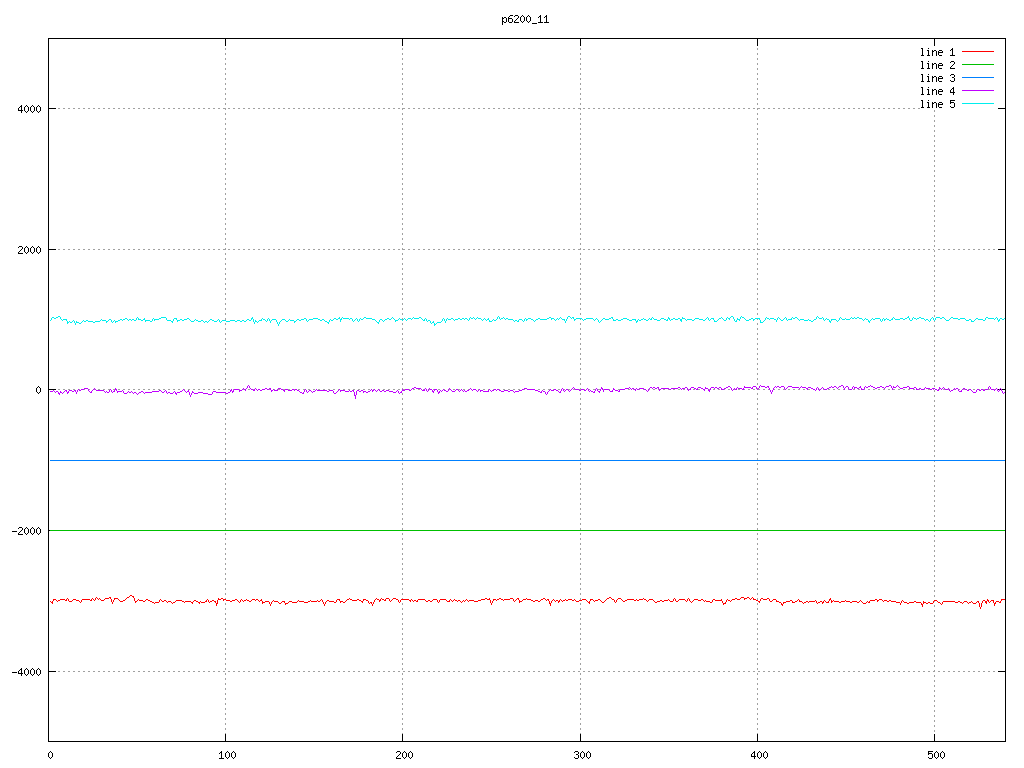This screenshot has height=768, width=1024.
Task: Select the "line 3" legend label
Action: [937, 78]
